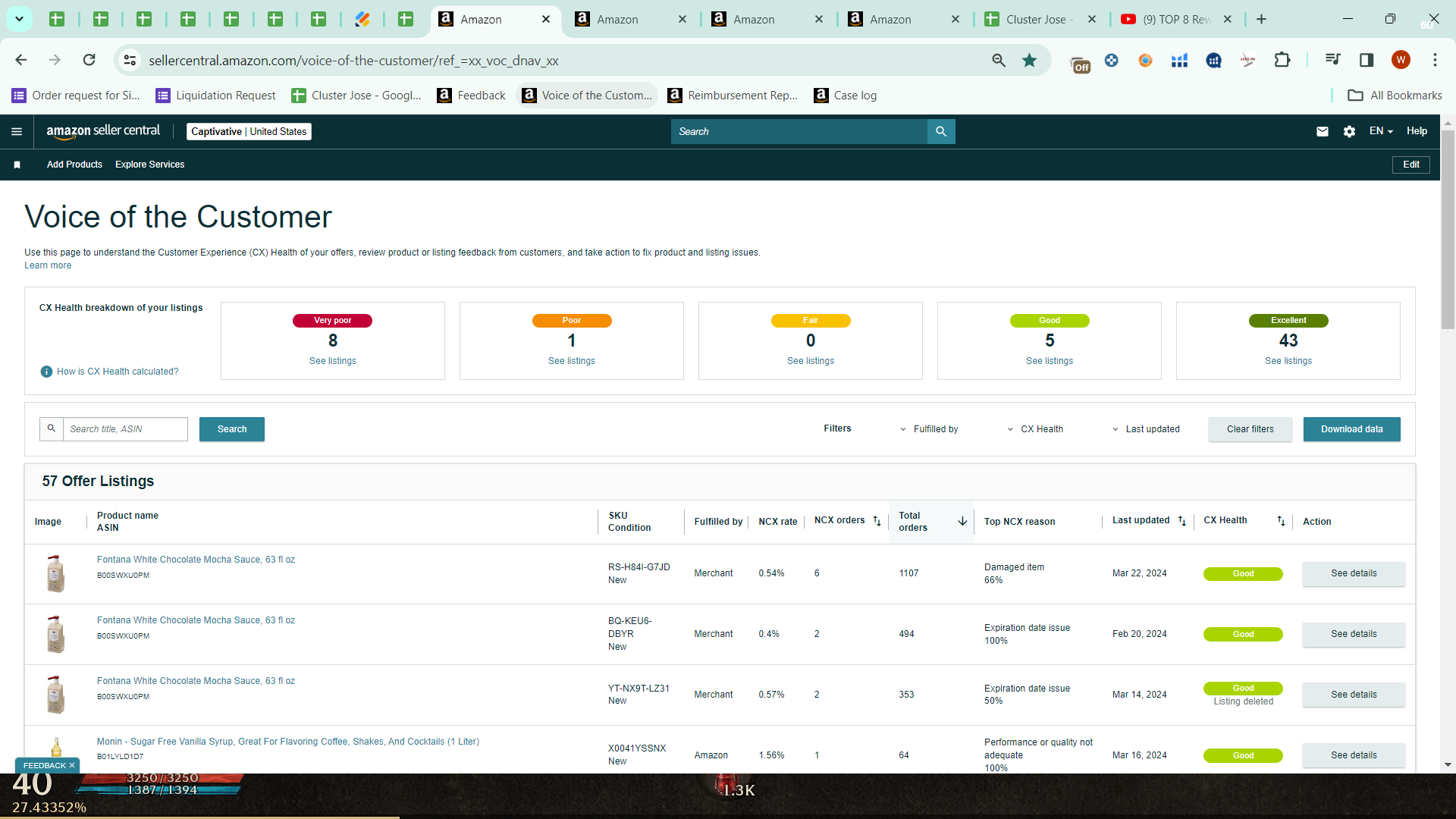Expand the Last updated filter dropdown
The width and height of the screenshot is (1456, 819).
pyautogui.click(x=1146, y=429)
